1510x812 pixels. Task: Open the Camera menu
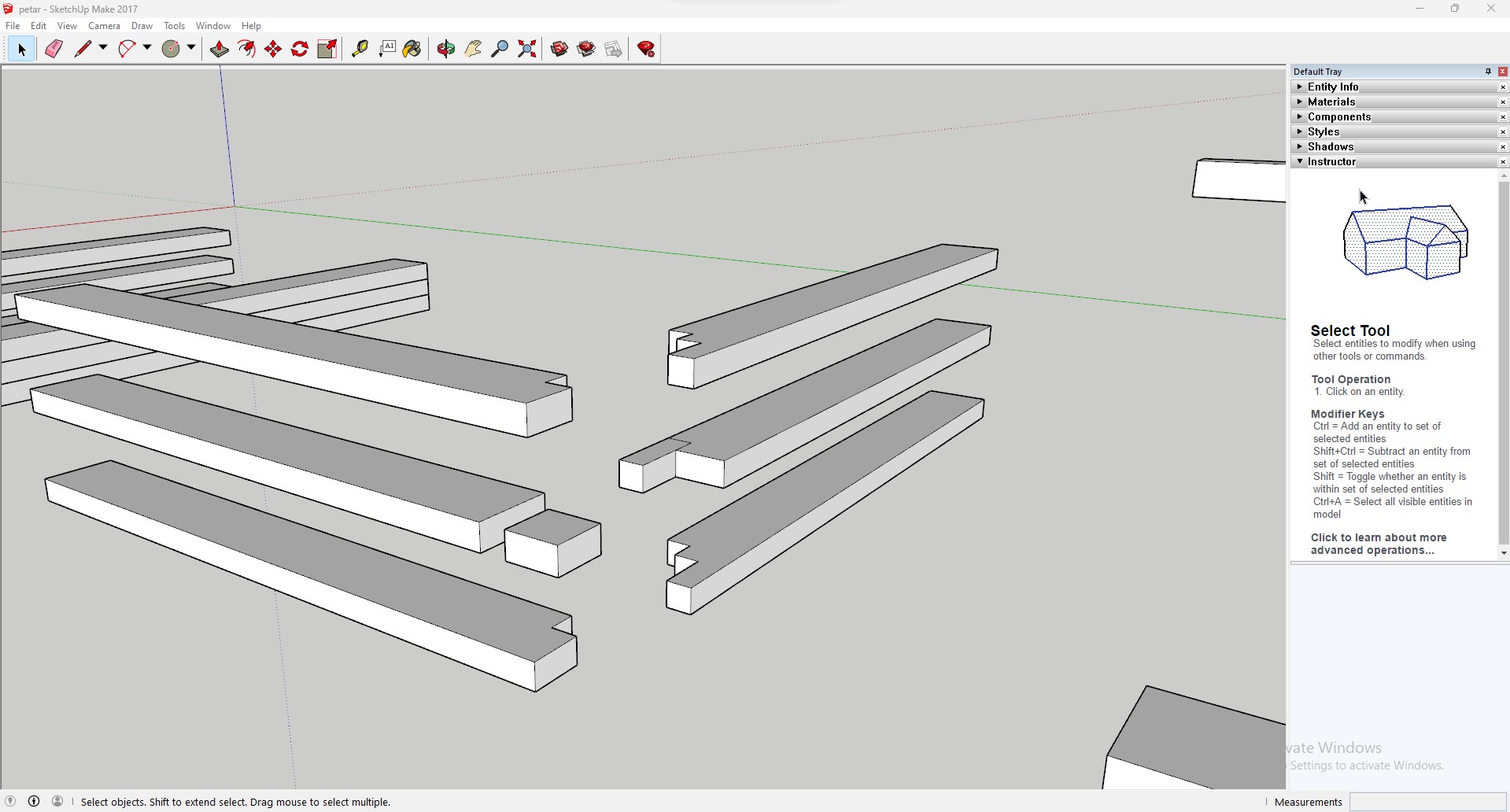pos(105,26)
